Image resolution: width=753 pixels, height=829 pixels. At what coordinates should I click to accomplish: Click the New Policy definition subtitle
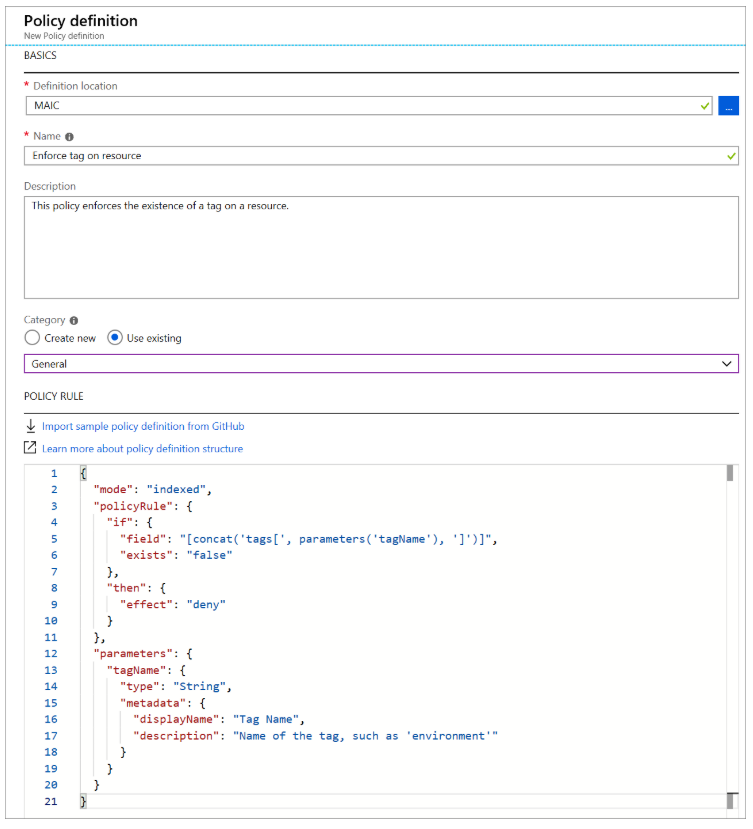coord(64,36)
